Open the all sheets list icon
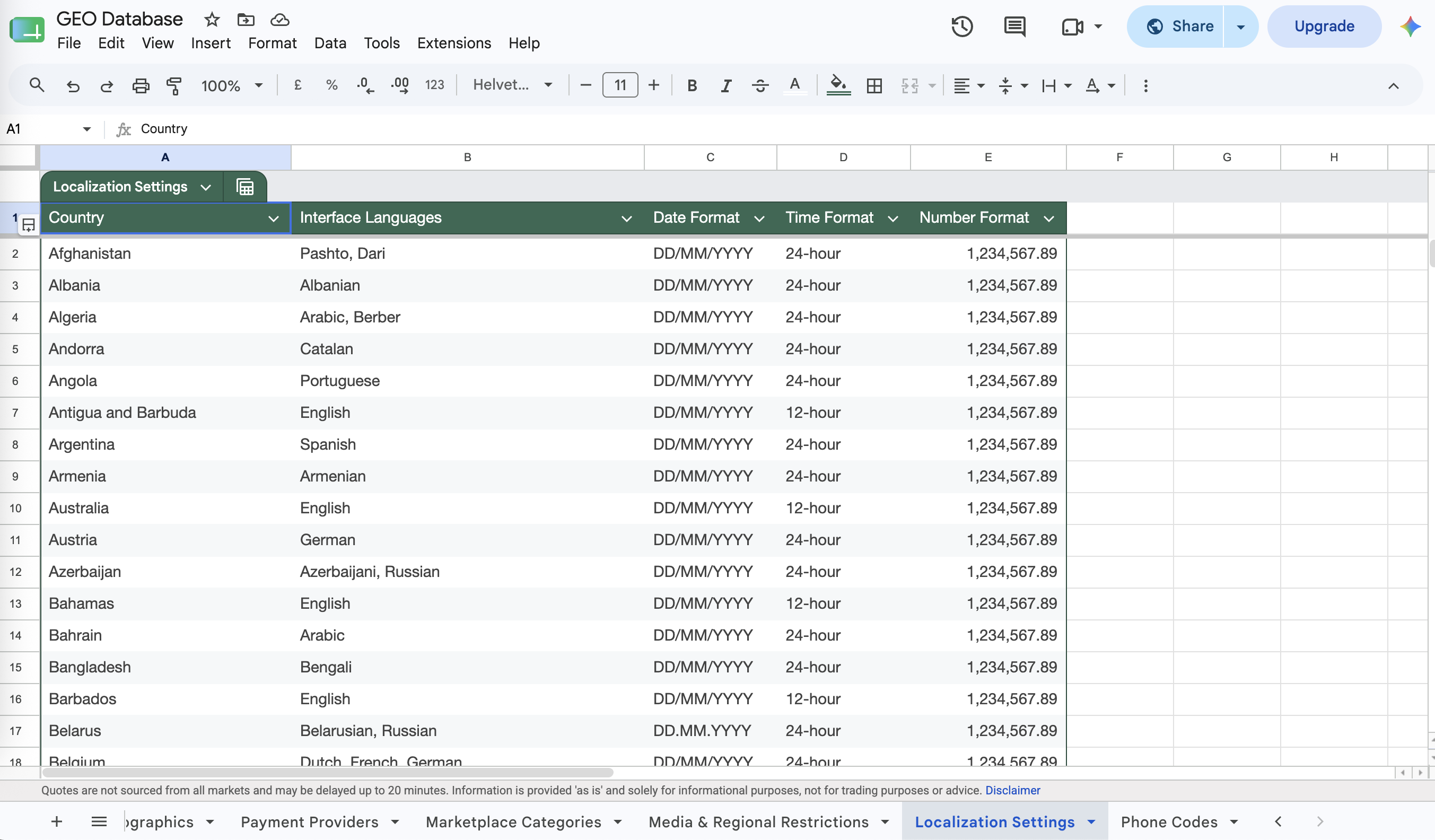The width and height of the screenshot is (1435, 840). [x=99, y=821]
